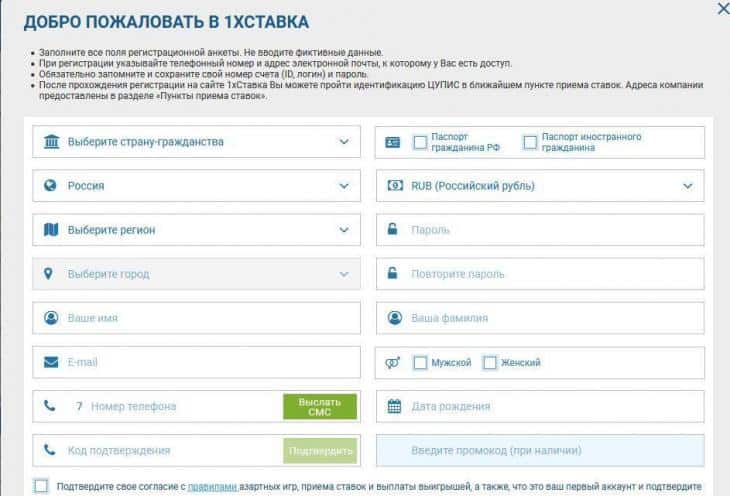This screenshot has width=730, height=496.
Task: Check the Паспорт иностранного гражданина checkbox
Action: 530,142
